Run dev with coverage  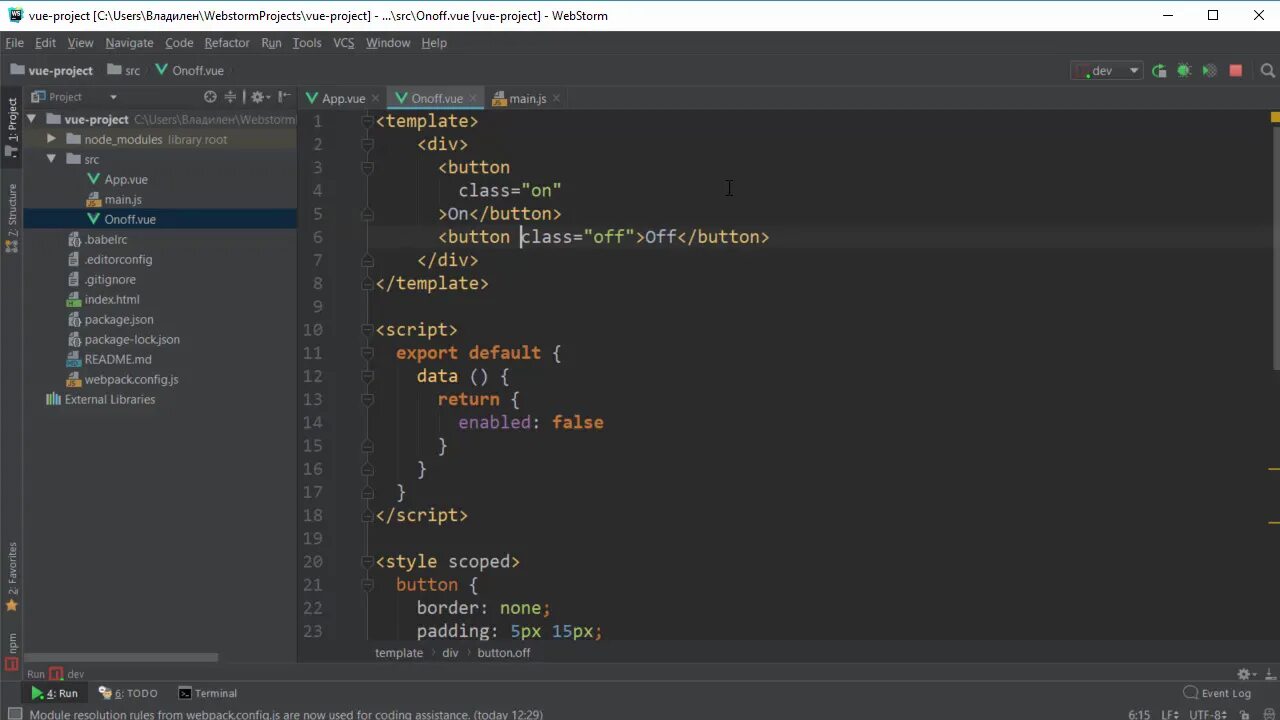[1209, 71]
